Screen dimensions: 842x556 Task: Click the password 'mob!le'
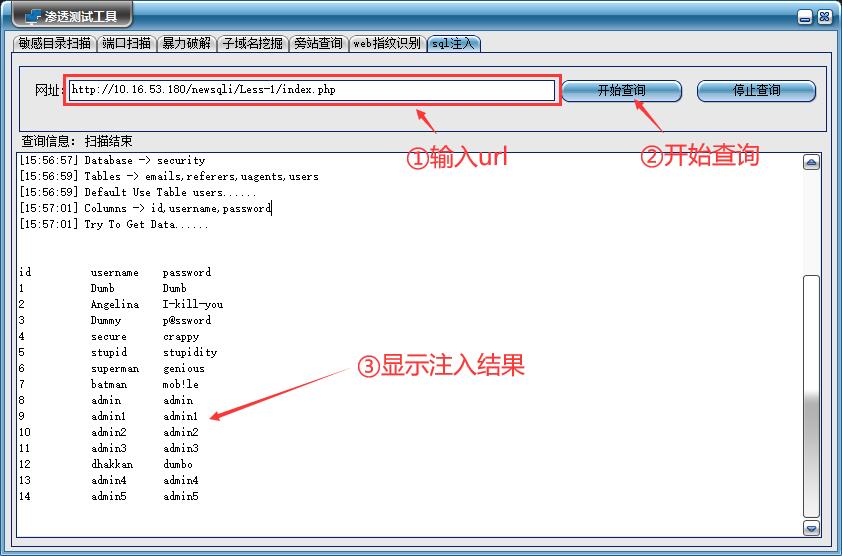click(180, 384)
